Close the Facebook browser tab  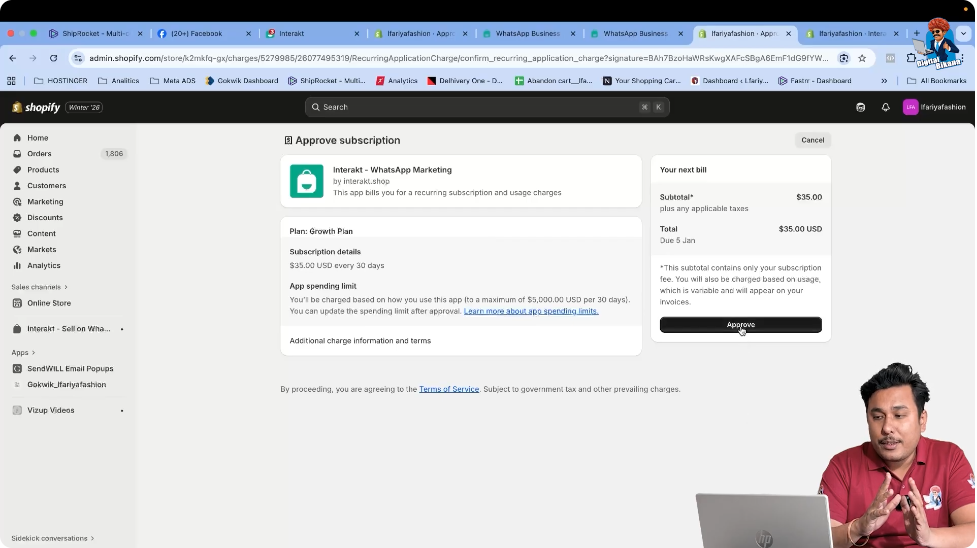[248, 34]
